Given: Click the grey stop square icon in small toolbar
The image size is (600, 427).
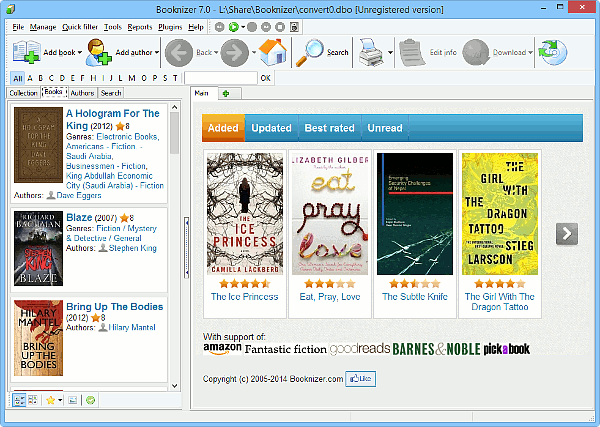Looking at the screenshot, I should [x=280, y=27].
